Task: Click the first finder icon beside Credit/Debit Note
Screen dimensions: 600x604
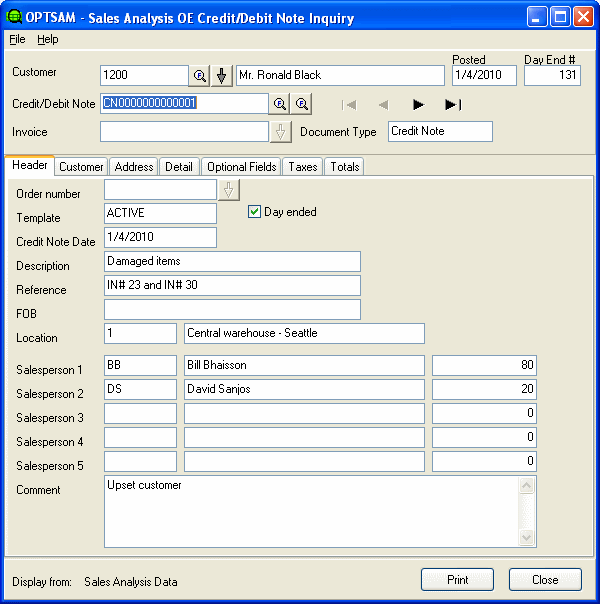Action: (x=280, y=104)
